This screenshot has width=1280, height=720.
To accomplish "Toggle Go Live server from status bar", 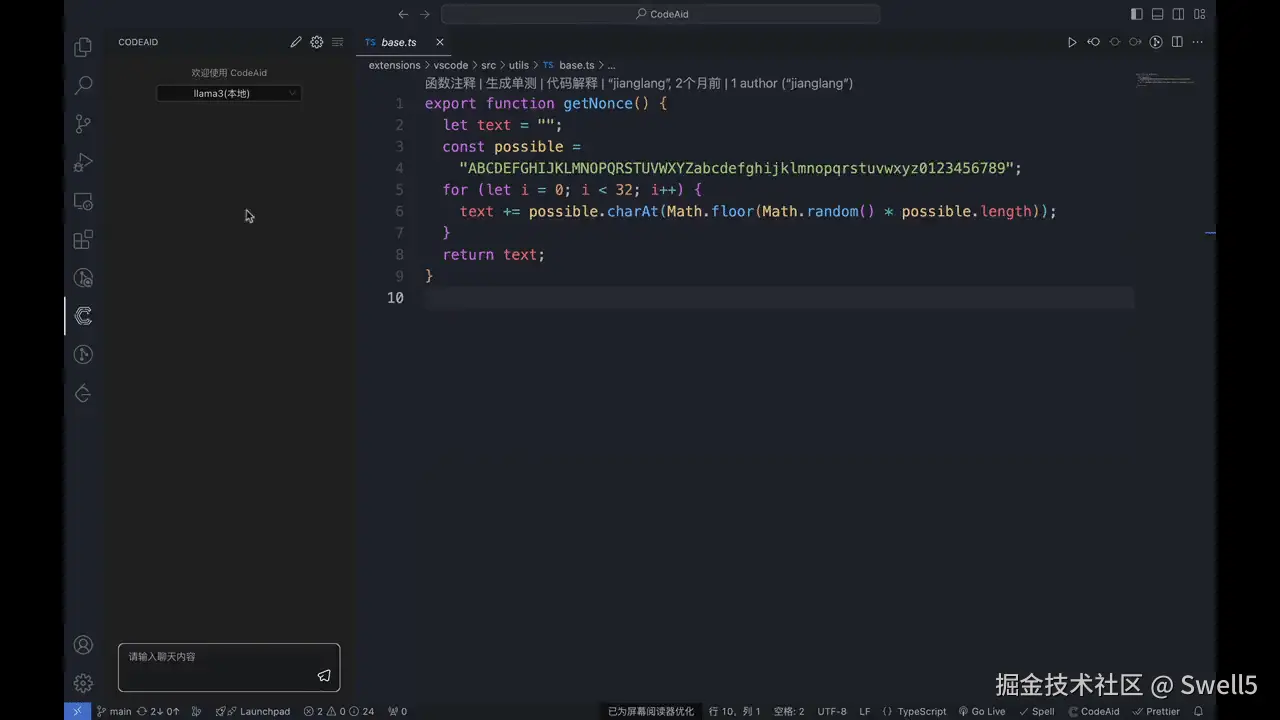I will point(981,711).
